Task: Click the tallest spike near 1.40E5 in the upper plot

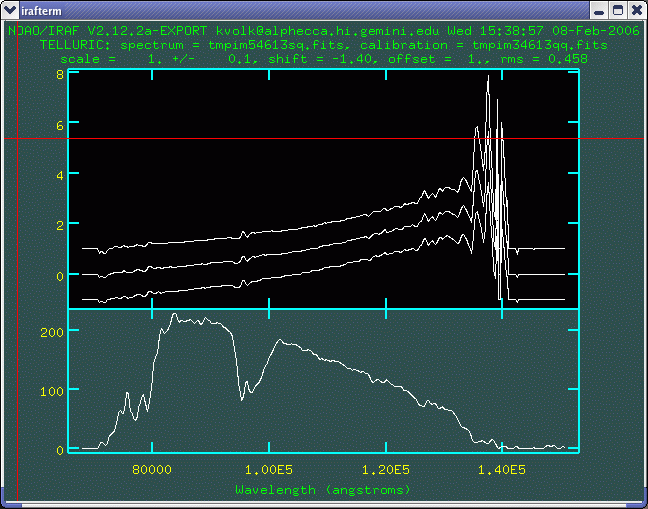Action: click(x=488, y=78)
